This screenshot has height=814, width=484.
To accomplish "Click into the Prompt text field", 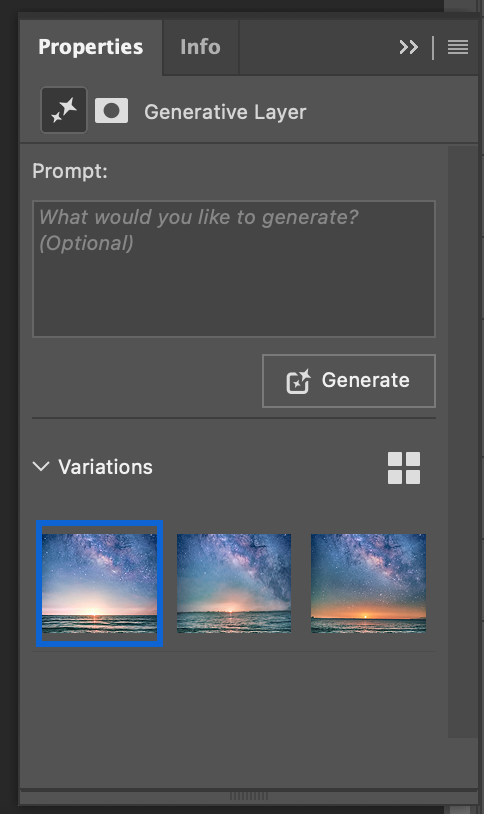I will click(x=234, y=269).
